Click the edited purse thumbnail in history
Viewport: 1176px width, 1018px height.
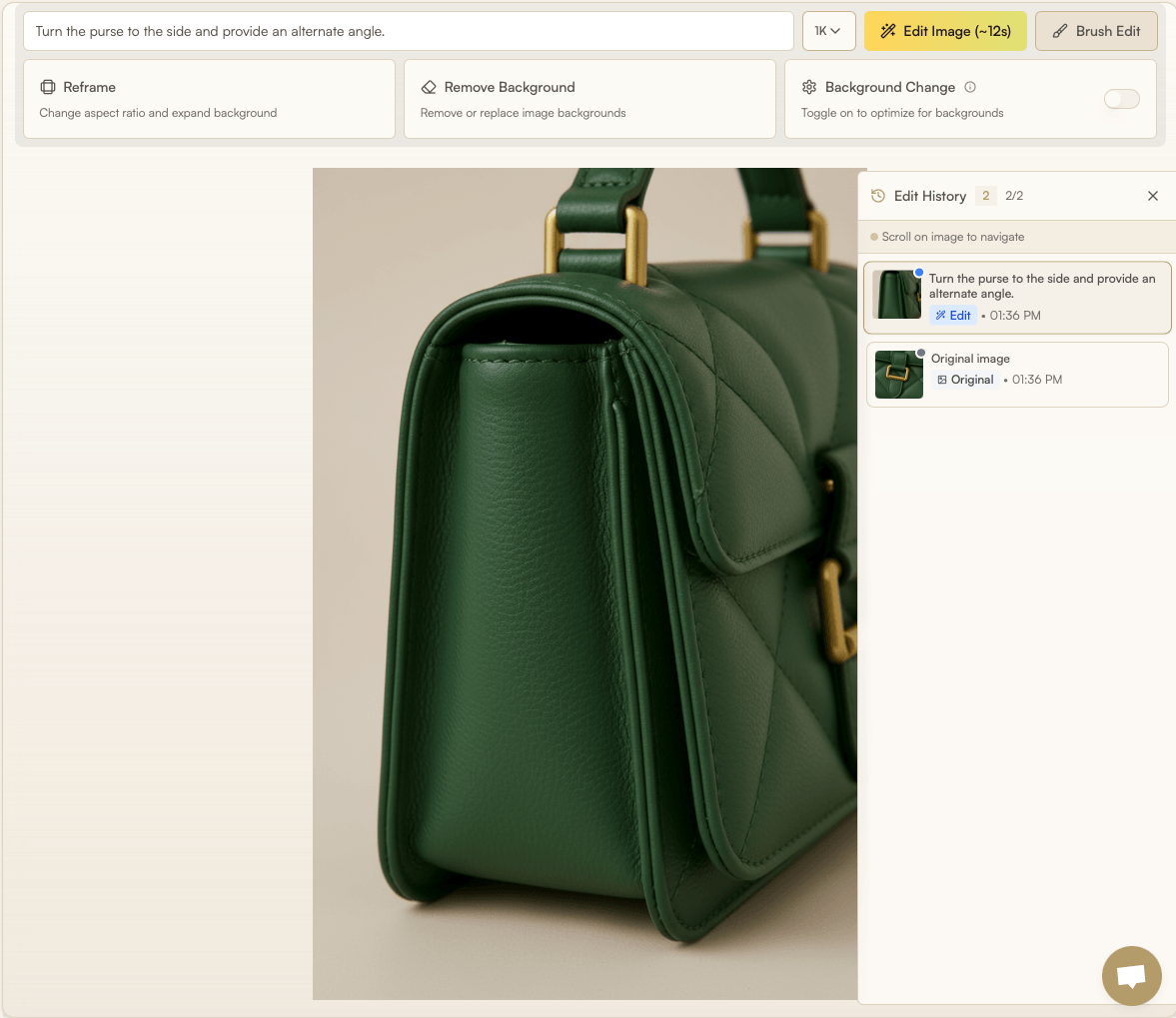coord(897,295)
